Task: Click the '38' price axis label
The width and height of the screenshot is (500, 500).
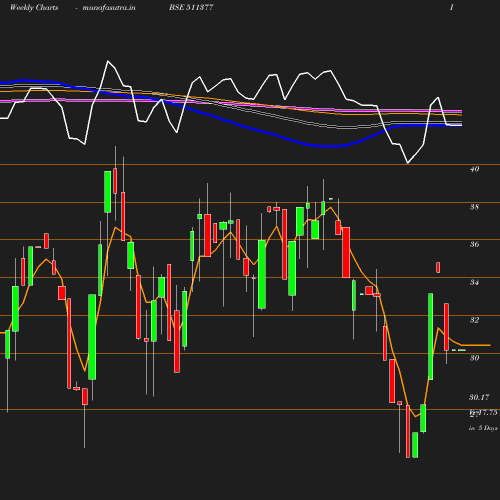Action: (x=474, y=207)
